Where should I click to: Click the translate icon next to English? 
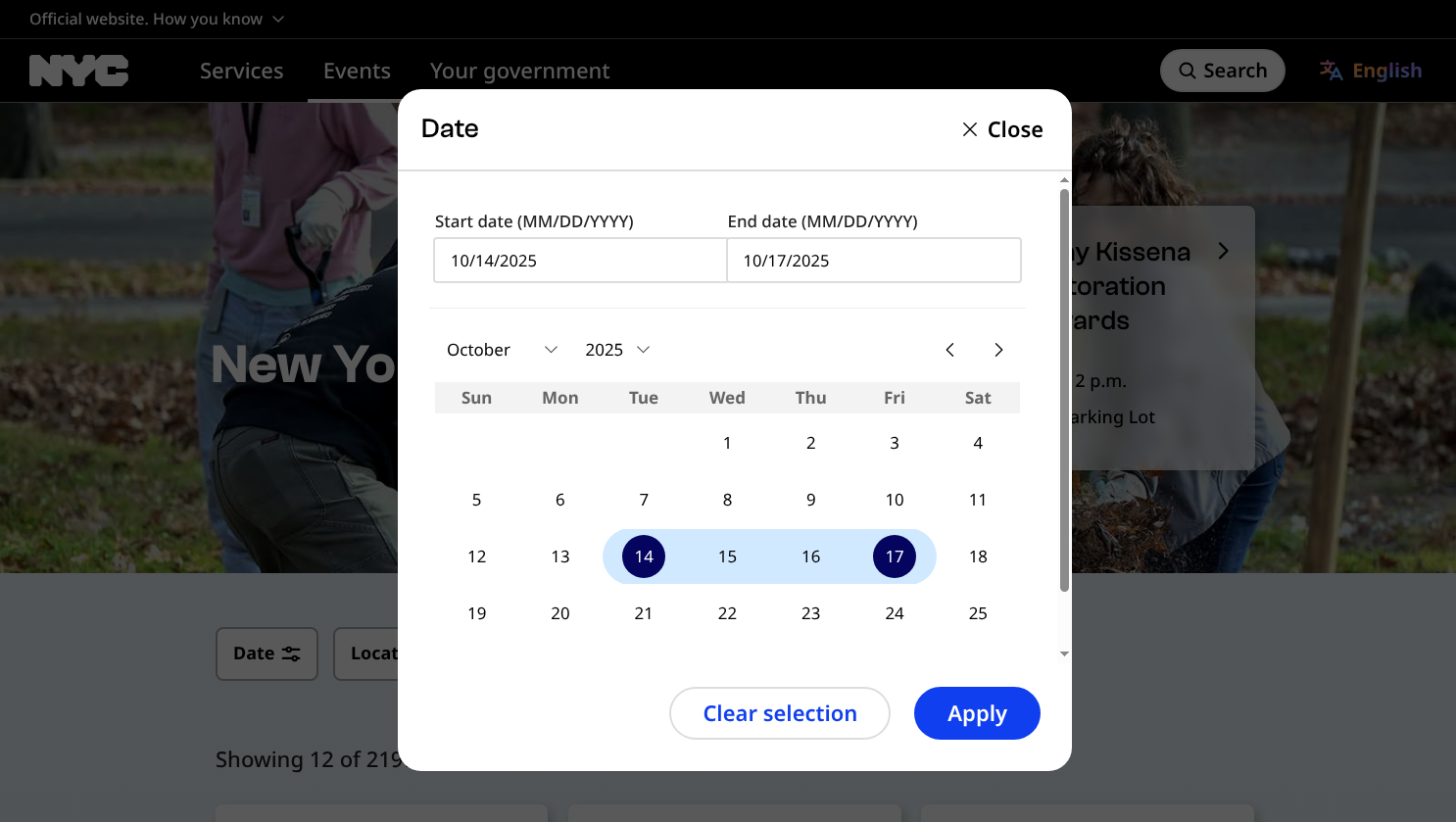pos(1331,70)
